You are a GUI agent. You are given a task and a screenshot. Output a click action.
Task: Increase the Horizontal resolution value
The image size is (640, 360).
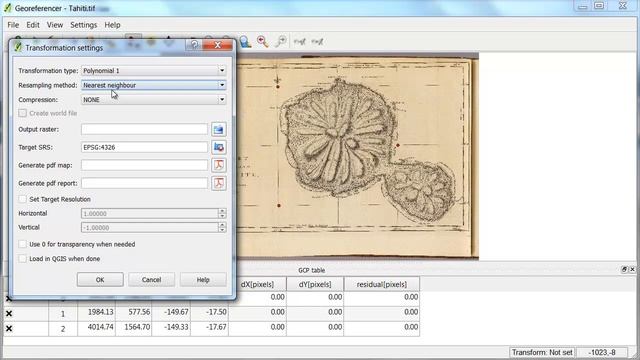pos(222,211)
